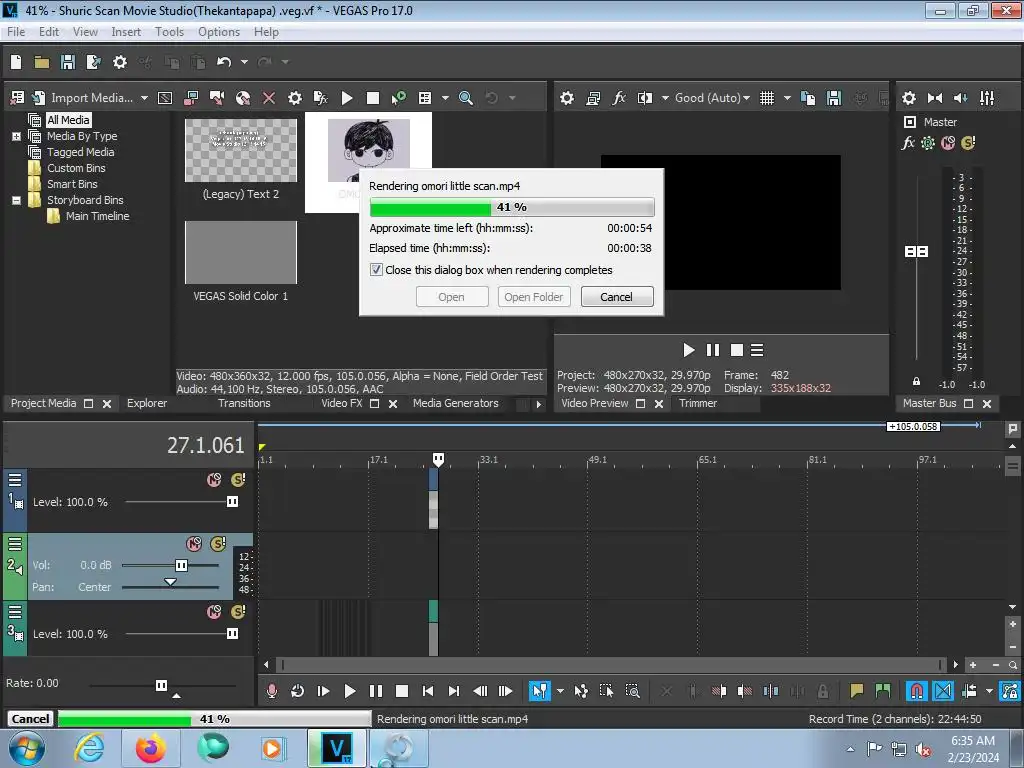
Task: Mute video track 3
Action: pyautogui.click(x=214, y=612)
